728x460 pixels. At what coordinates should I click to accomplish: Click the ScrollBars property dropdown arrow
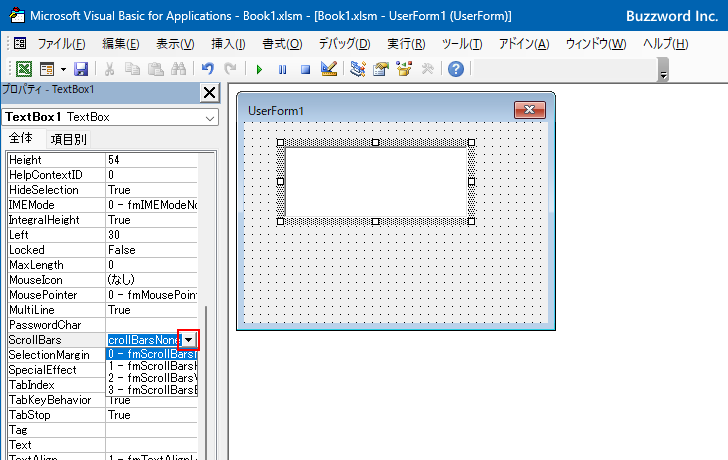(189, 340)
